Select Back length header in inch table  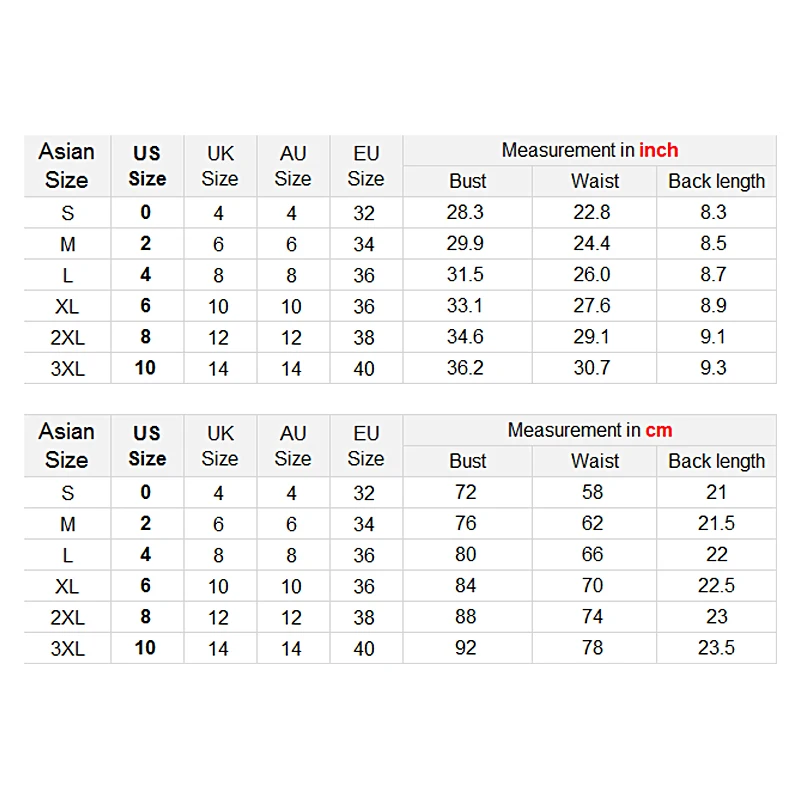click(x=716, y=181)
